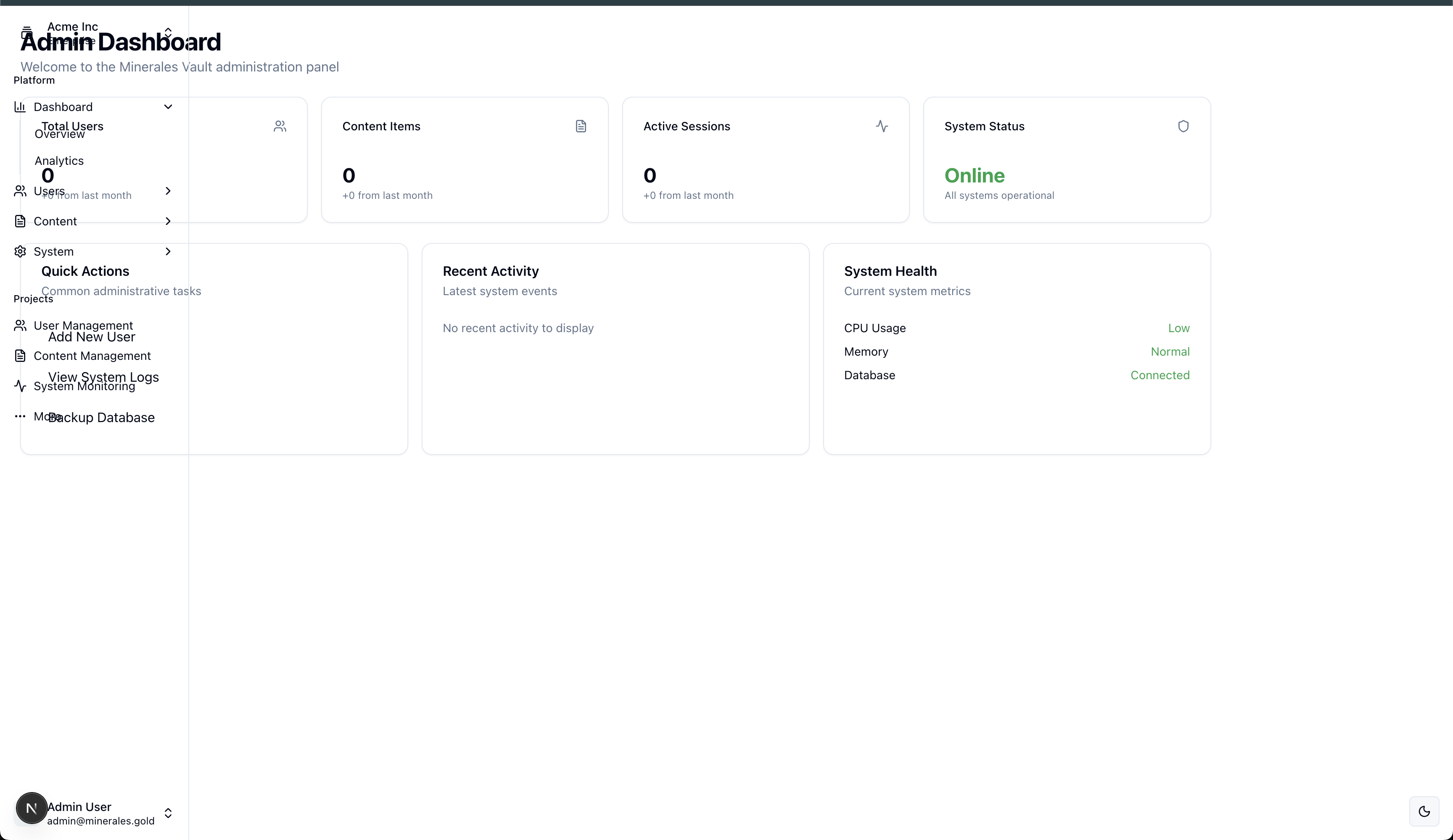Image resolution: width=1453 pixels, height=840 pixels.
Task: Click the Dashboard bar chart icon in the sidebar
Action: coord(20,107)
